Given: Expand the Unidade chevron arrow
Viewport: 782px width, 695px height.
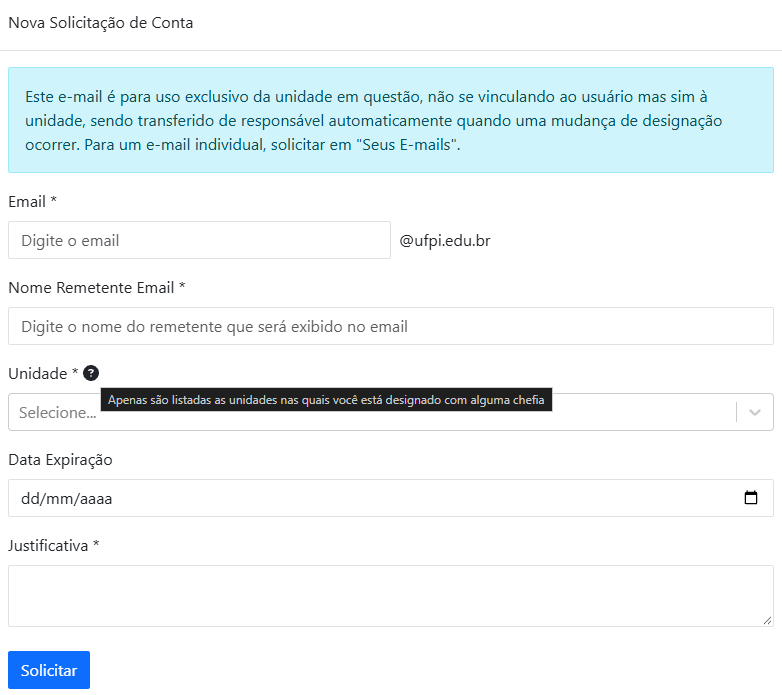Looking at the screenshot, I should click(x=755, y=412).
